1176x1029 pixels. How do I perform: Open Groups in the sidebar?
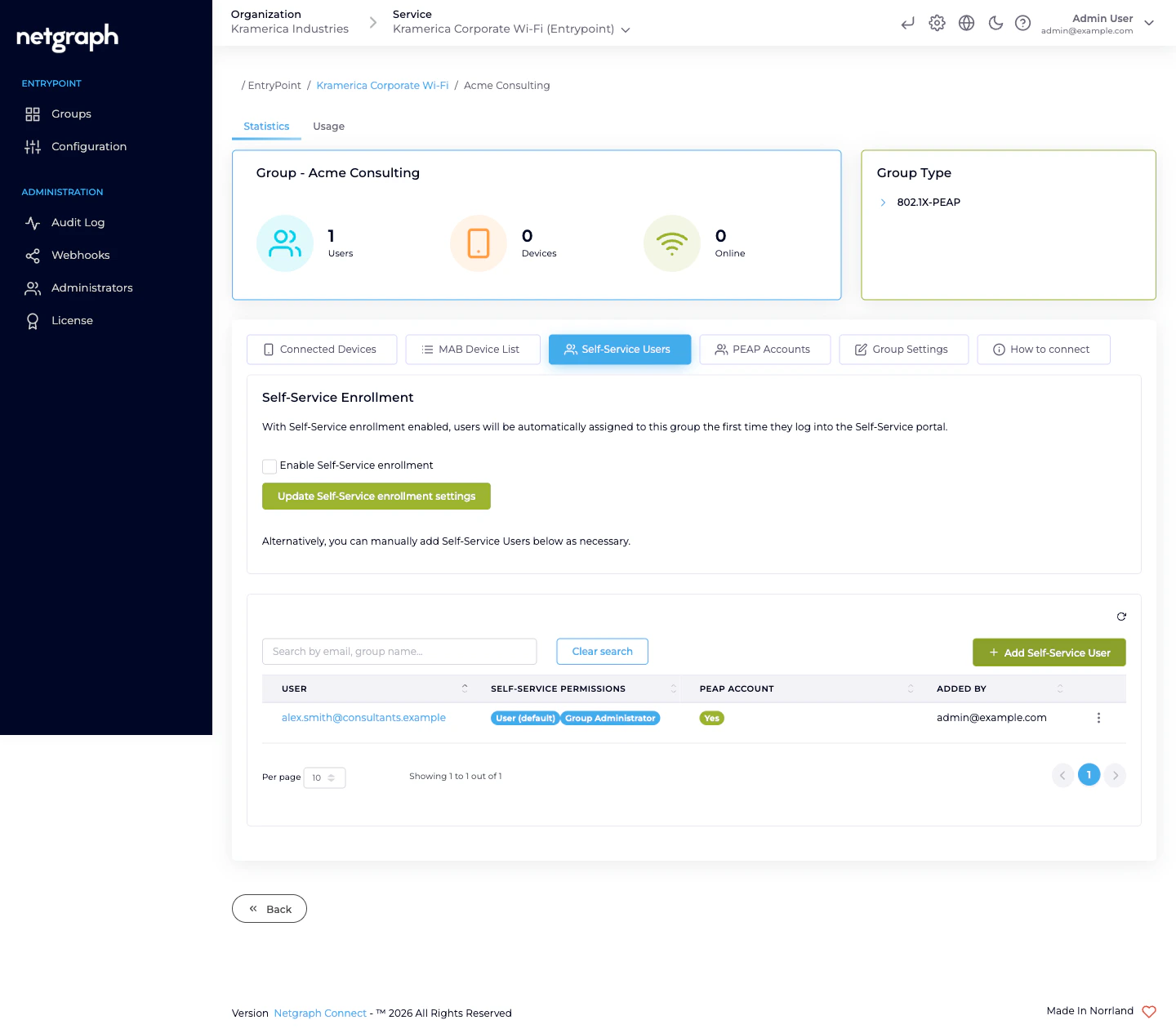coord(71,114)
